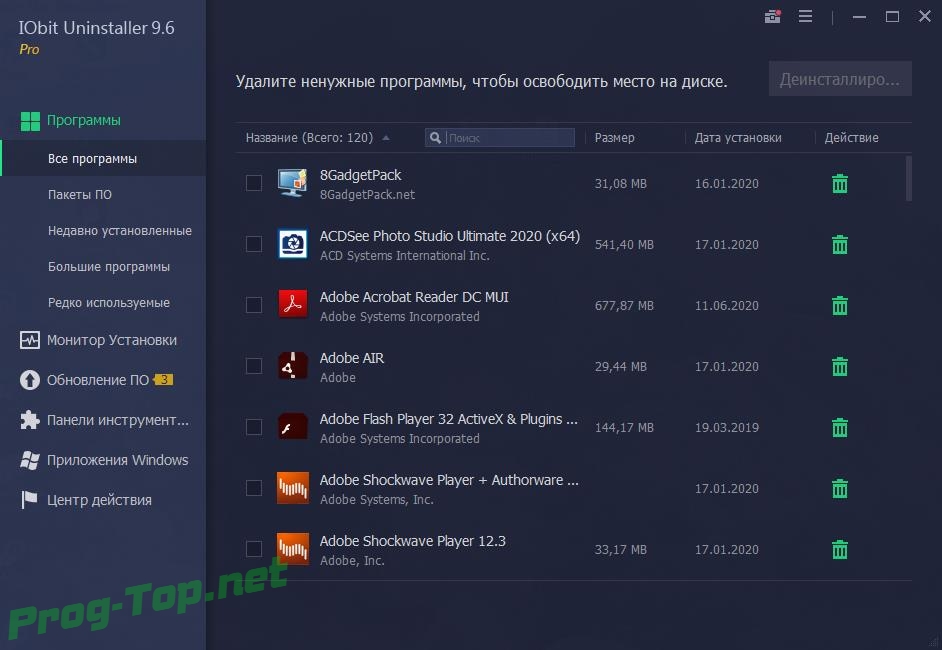
Task: Tick Adobe Shockwave Player + Authorware checkbox
Action: pos(254,488)
